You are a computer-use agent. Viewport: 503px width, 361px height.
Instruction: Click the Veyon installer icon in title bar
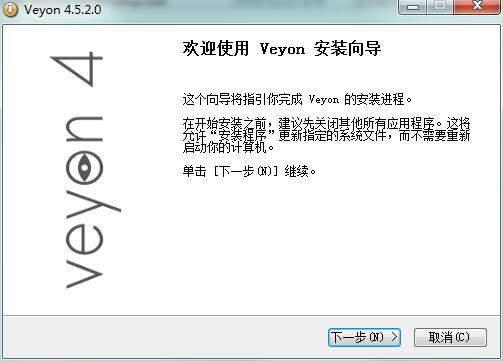click(10, 9)
